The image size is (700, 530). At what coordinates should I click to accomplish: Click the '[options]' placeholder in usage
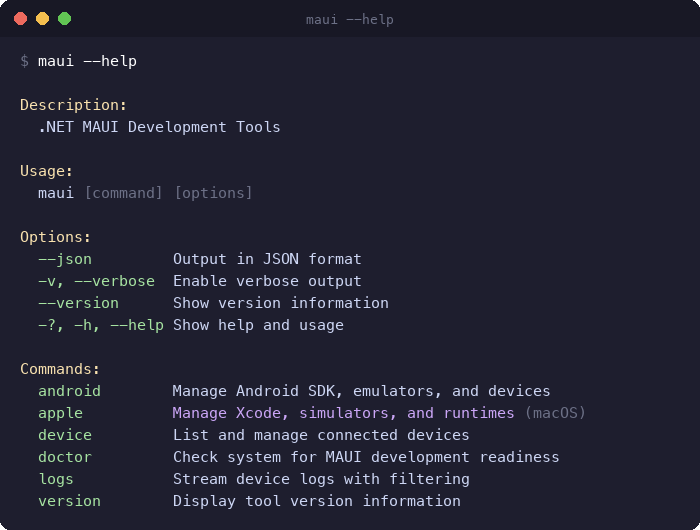(x=213, y=193)
